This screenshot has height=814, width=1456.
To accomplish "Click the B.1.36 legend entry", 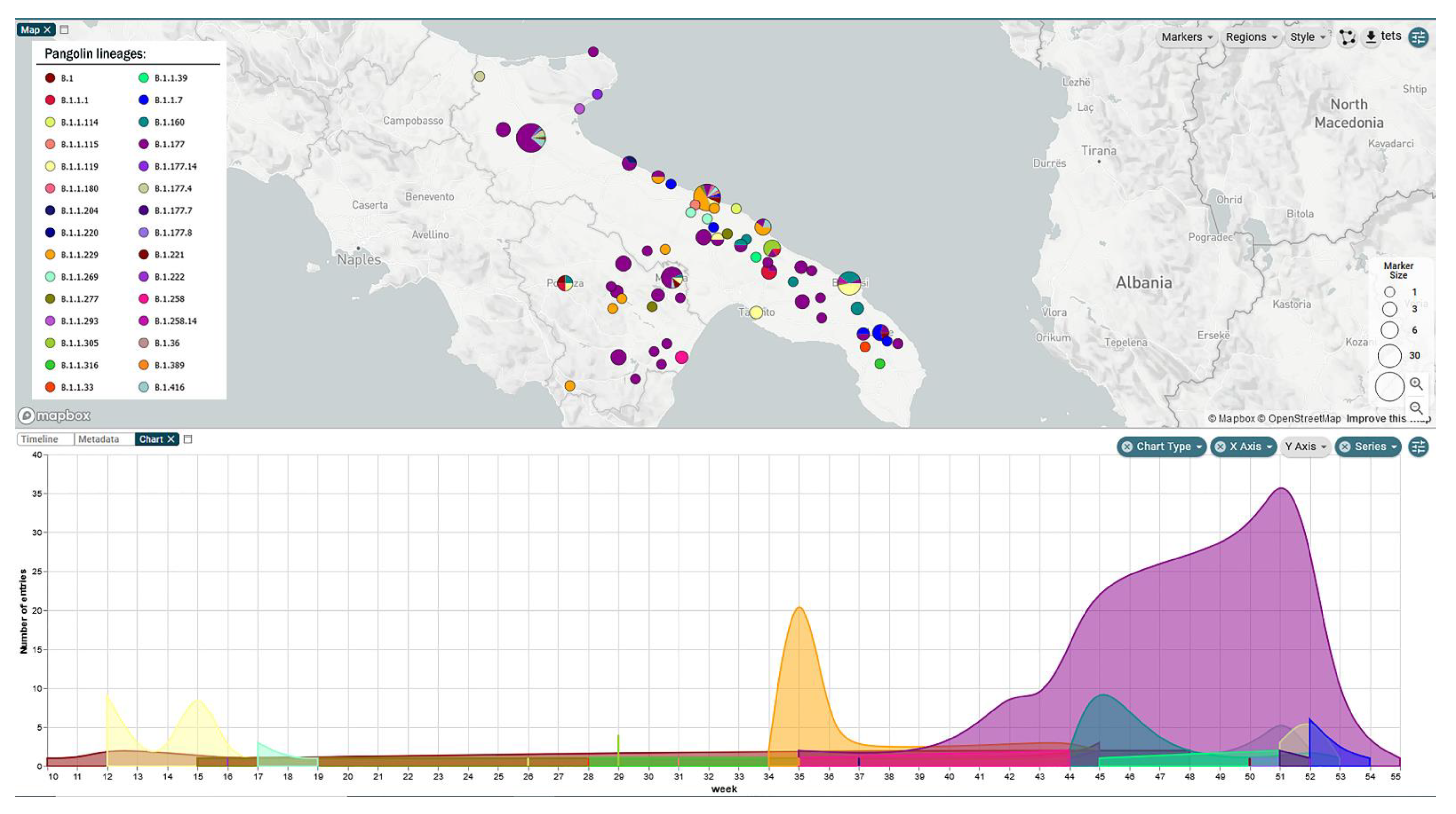I will click(x=160, y=343).
